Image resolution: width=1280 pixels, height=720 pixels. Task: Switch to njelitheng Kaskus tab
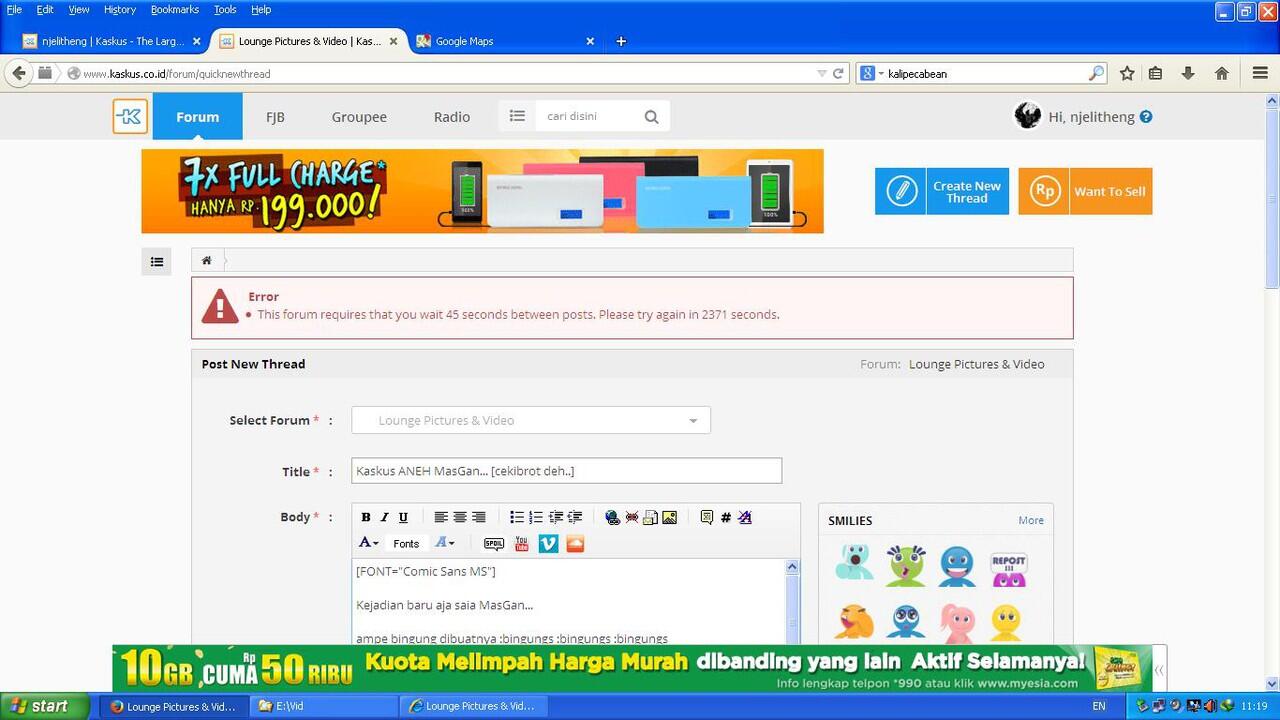click(x=110, y=41)
